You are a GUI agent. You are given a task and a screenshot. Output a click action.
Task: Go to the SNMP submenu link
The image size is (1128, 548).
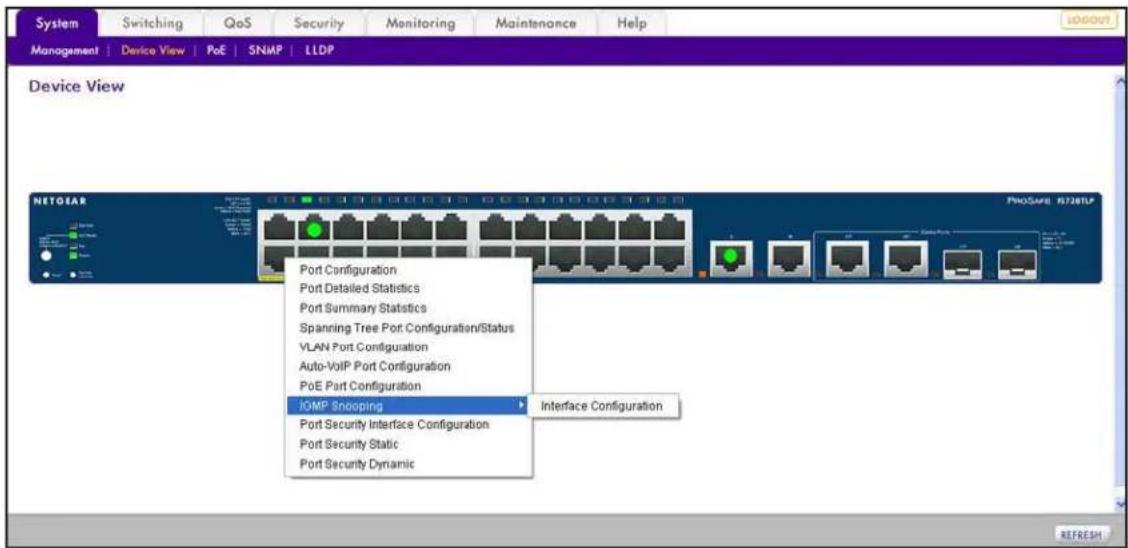coord(263,51)
